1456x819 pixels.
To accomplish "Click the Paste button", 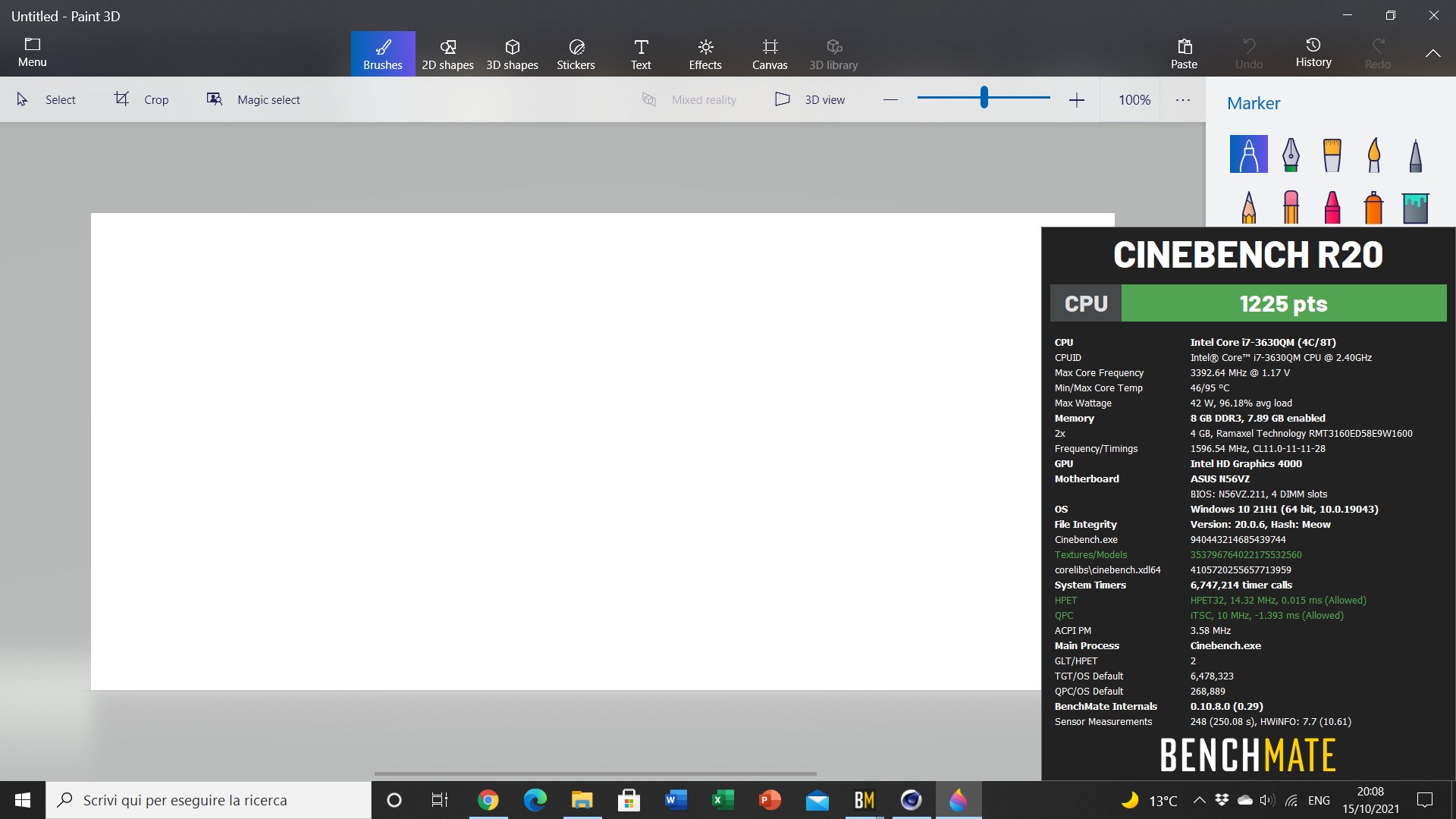I will [1184, 54].
